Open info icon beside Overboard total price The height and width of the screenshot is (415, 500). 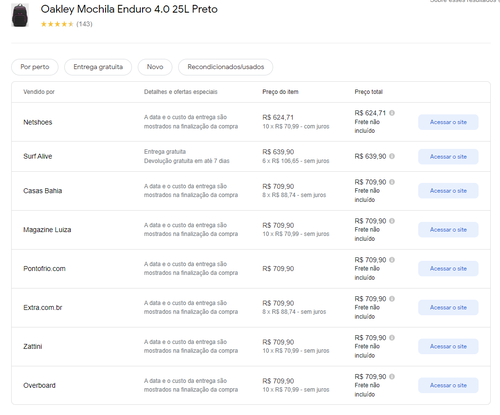click(x=392, y=377)
